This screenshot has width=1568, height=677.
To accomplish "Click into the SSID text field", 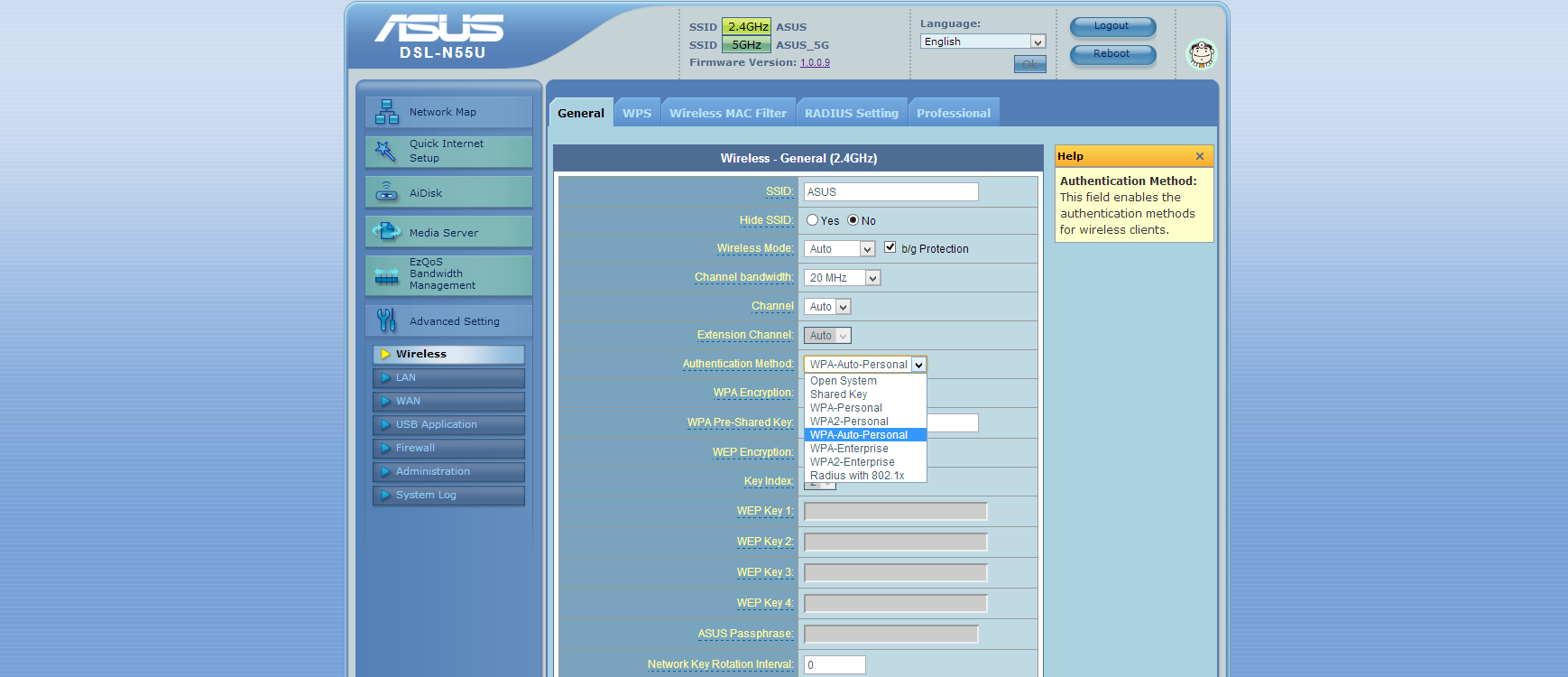I will pos(890,192).
